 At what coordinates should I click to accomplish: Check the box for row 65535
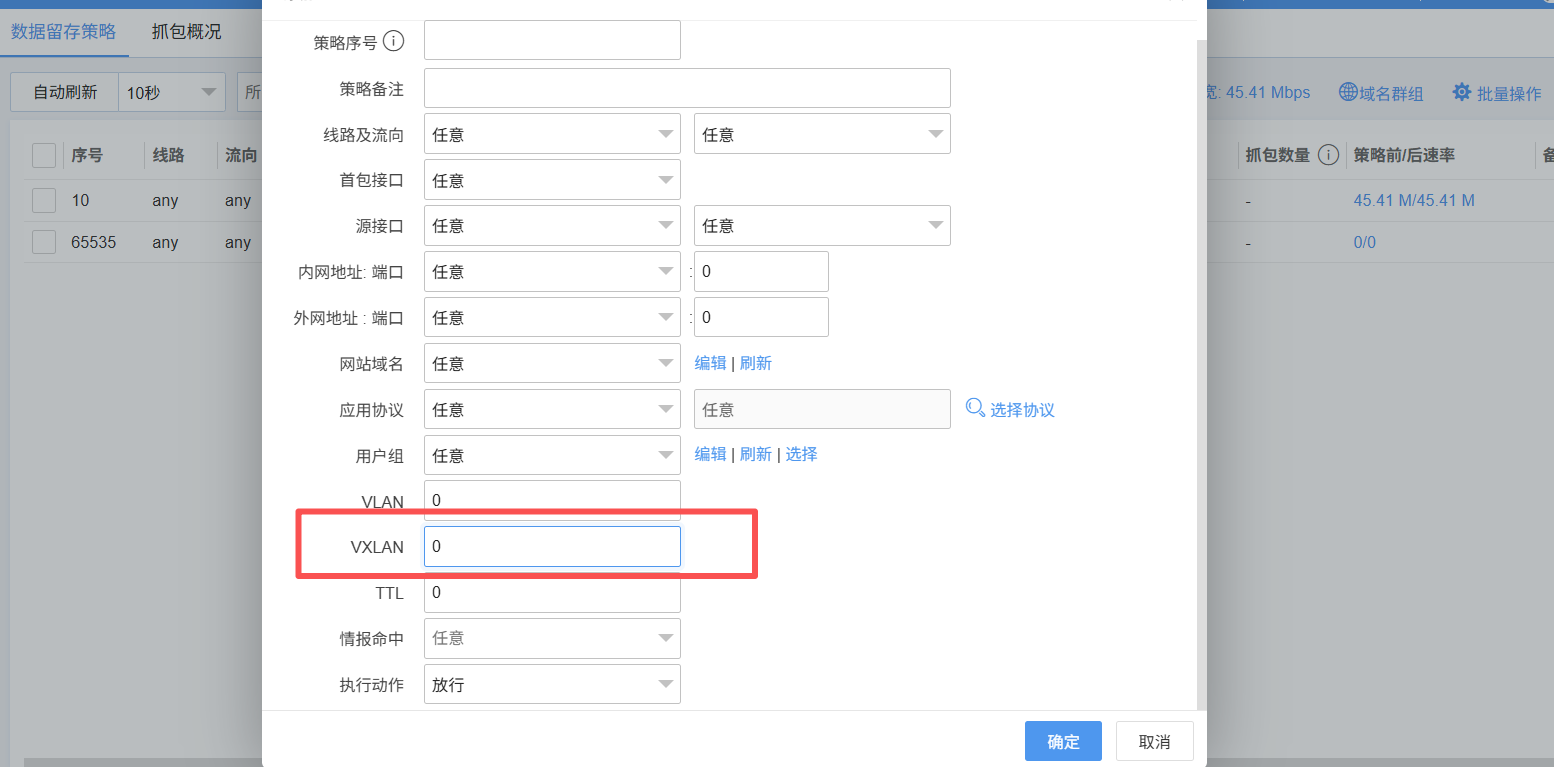44,242
